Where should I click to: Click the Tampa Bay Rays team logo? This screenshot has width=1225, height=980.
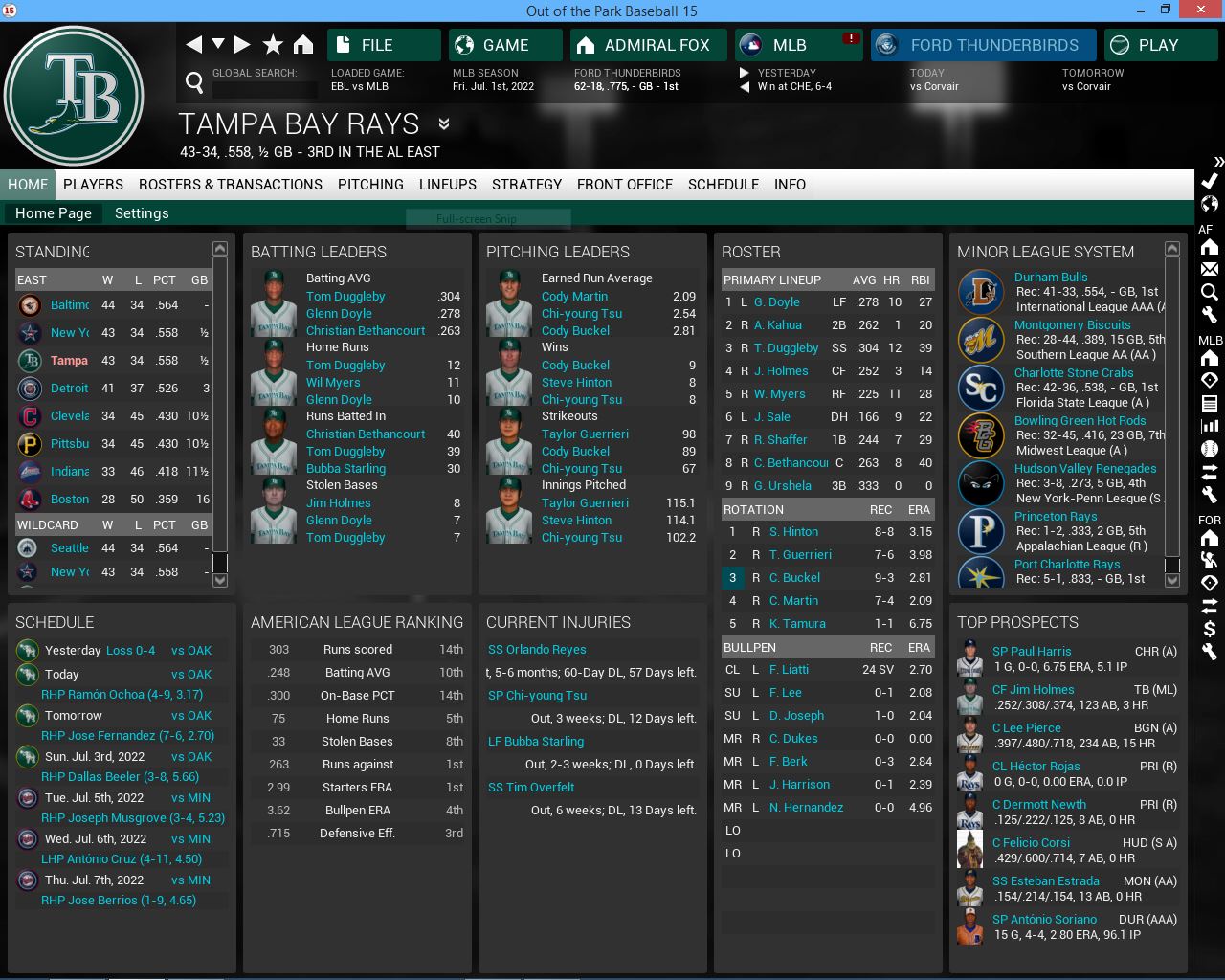coord(74,97)
